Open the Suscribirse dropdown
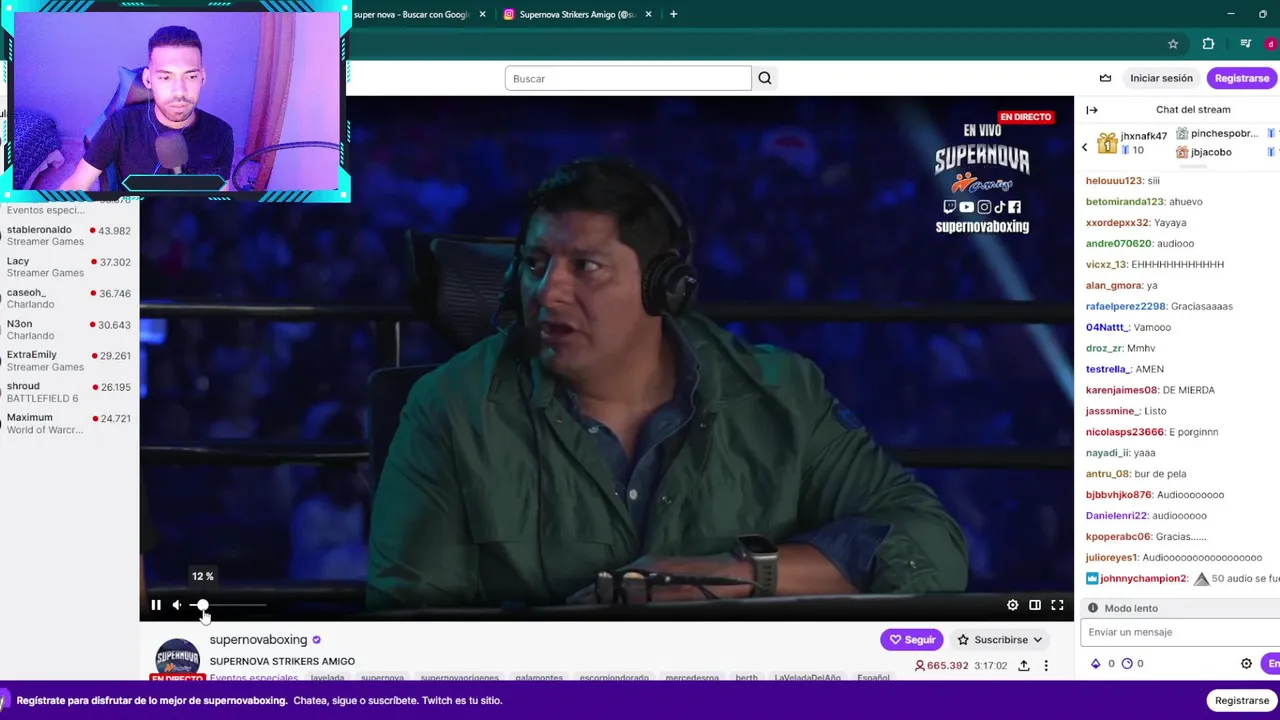 tap(1000, 639)
